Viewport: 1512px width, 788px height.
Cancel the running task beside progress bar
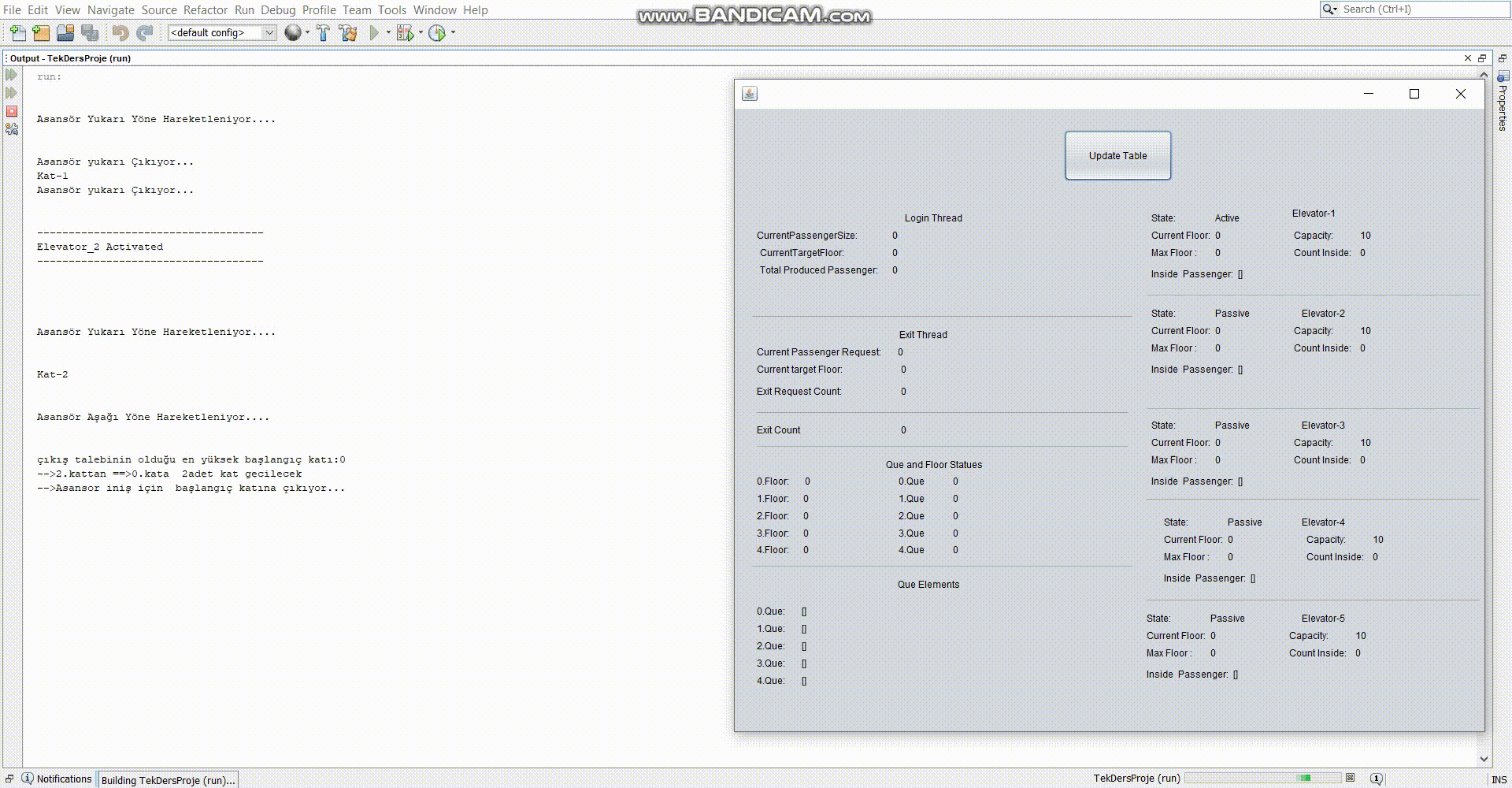pyautogui.click(x=1350, y=778)
